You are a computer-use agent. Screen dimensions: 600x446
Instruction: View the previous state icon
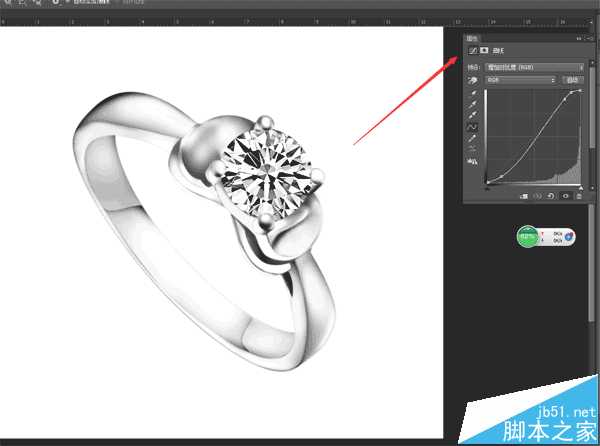click(x=537, y=196)
